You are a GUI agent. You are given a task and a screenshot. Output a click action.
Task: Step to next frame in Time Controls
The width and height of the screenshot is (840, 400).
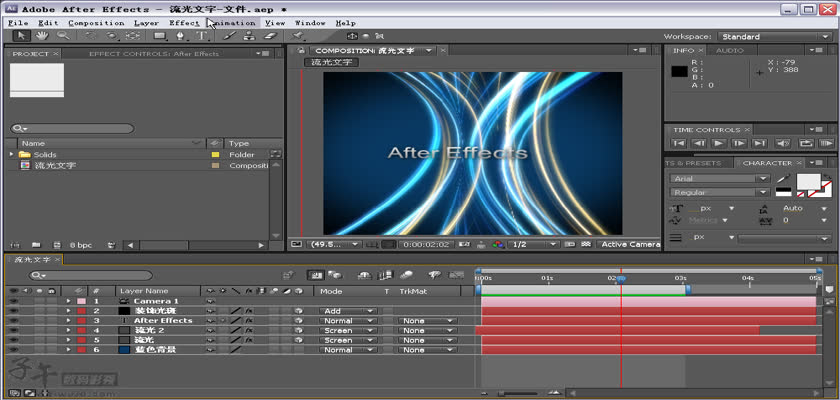(739, 143)
